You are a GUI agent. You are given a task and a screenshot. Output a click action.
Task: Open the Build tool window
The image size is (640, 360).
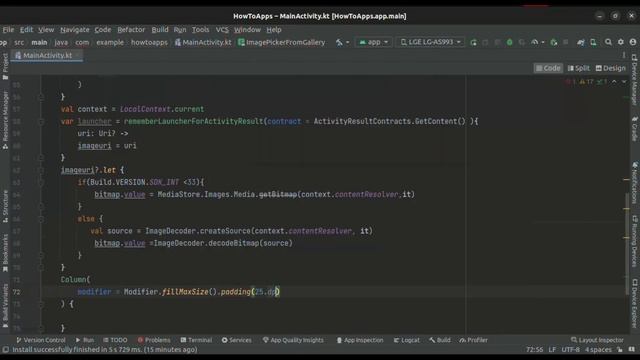click(440, 340)
